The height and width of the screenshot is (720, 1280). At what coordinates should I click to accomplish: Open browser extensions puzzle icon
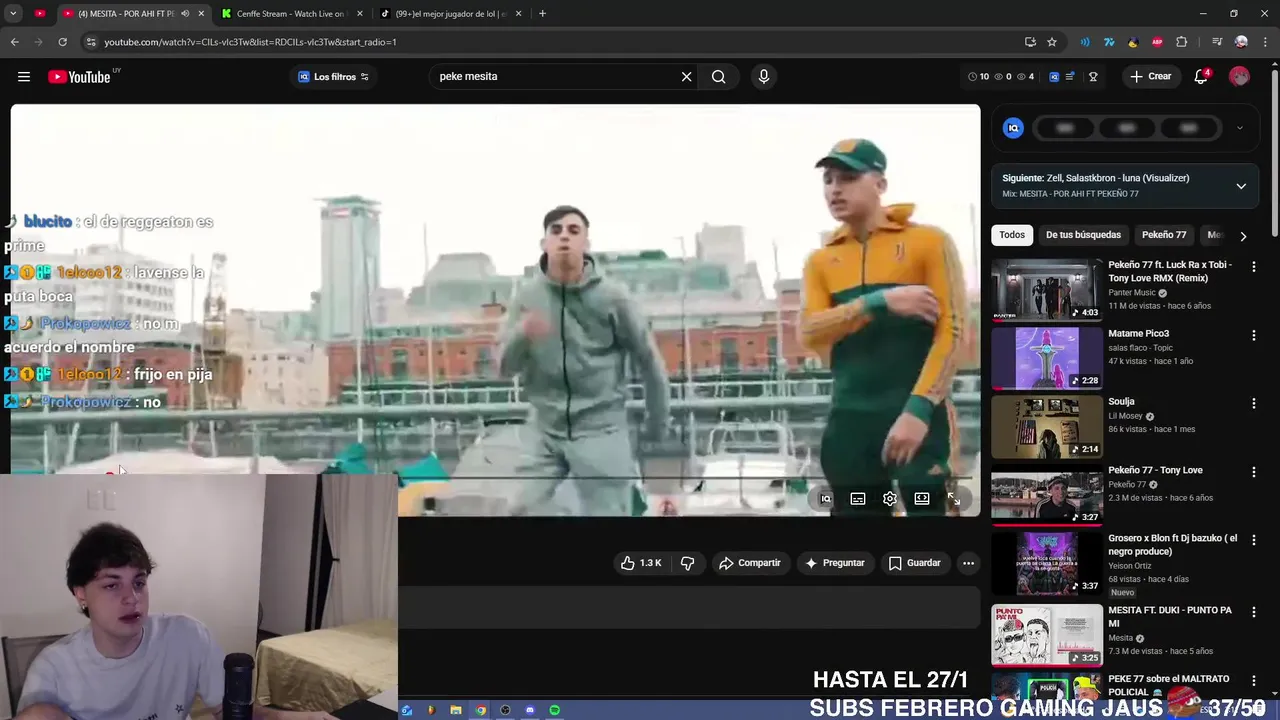click(1182, 42)
